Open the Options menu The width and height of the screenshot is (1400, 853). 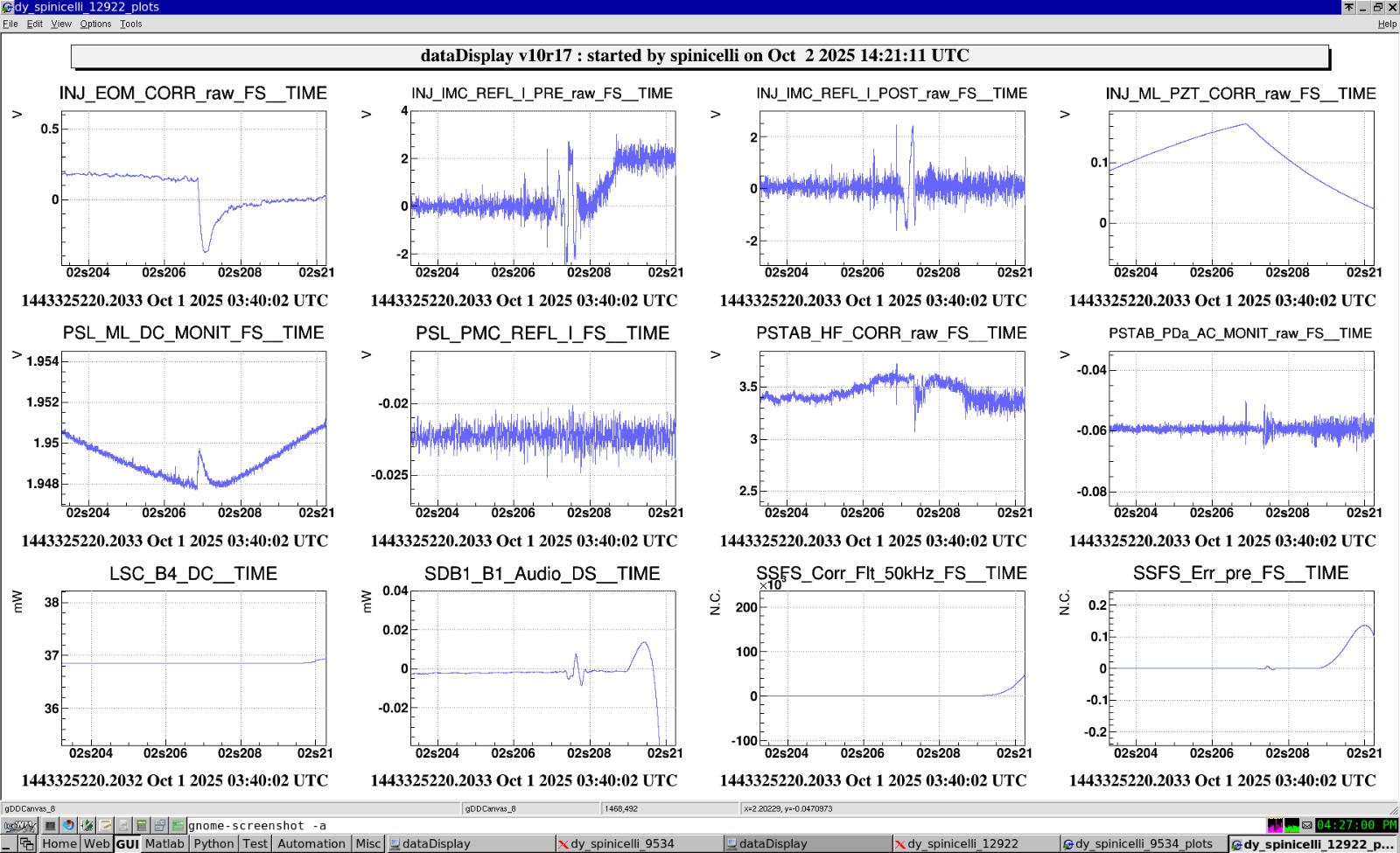[x=95, y=24]
